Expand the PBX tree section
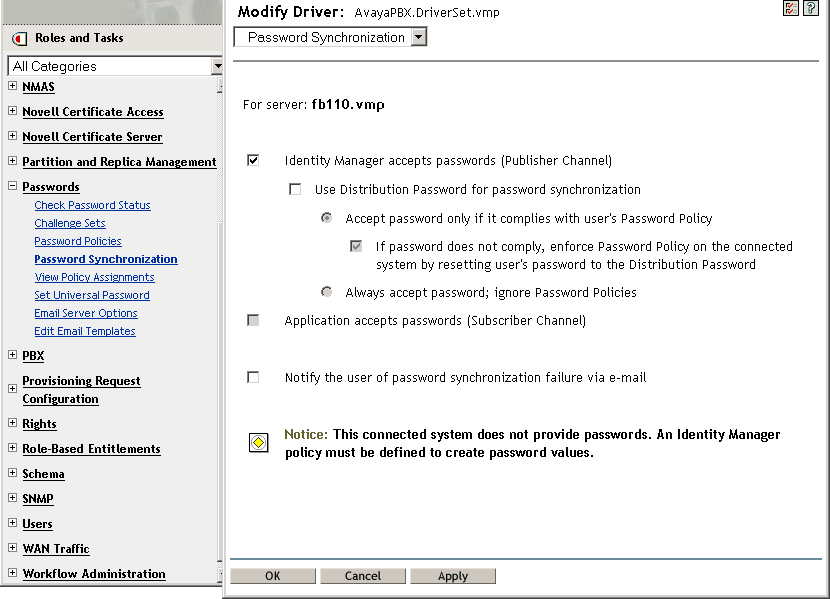830x599 pixels. pyautogui.click(x=10, y=356)
